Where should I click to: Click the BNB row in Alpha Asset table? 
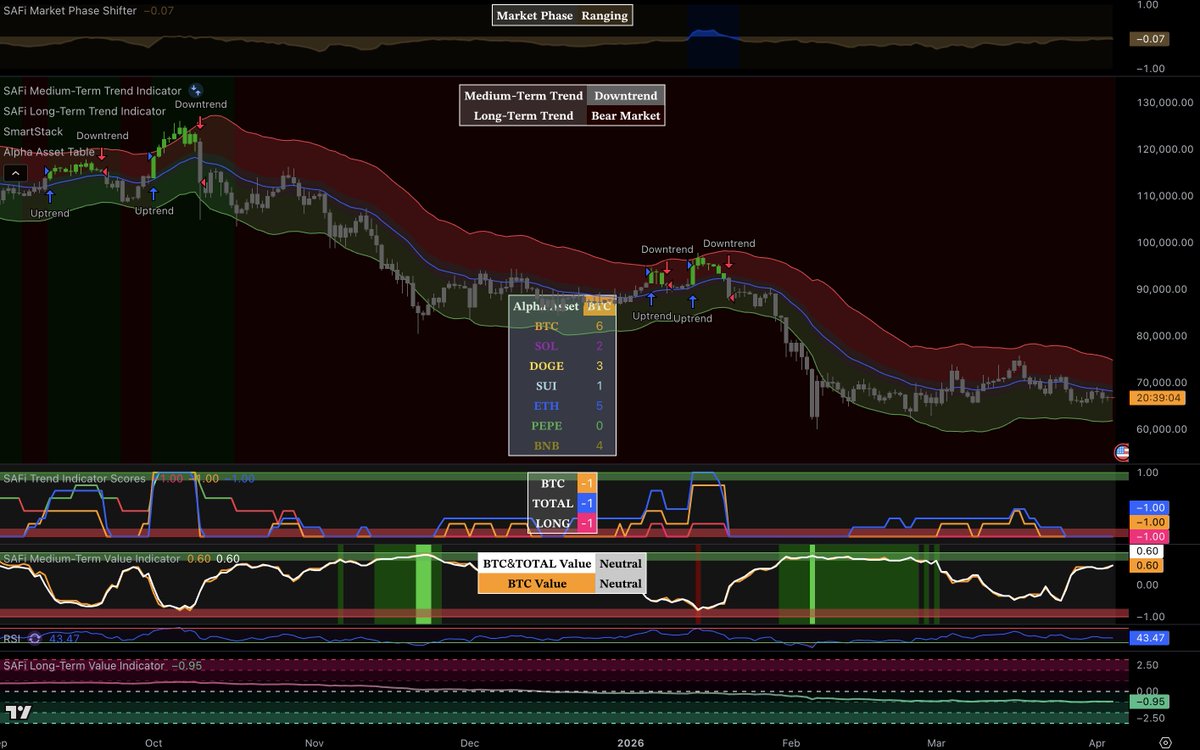(563, 445)
